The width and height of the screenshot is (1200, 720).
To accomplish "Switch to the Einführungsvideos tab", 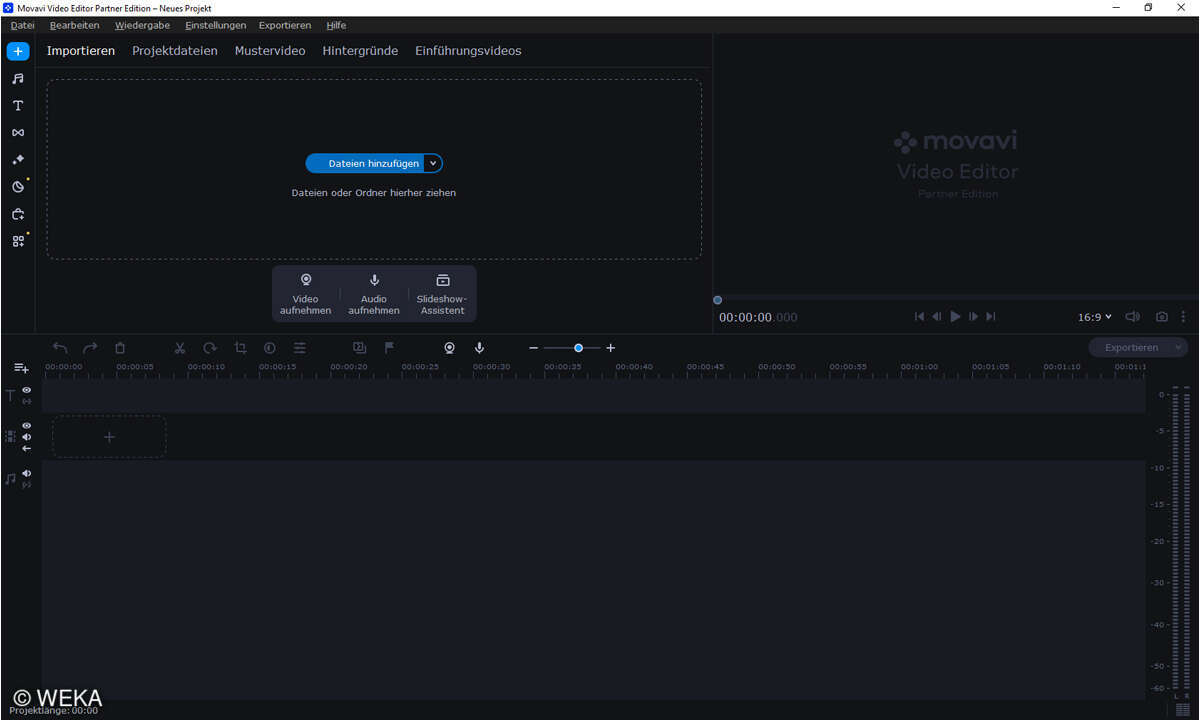I will point(468,51).
